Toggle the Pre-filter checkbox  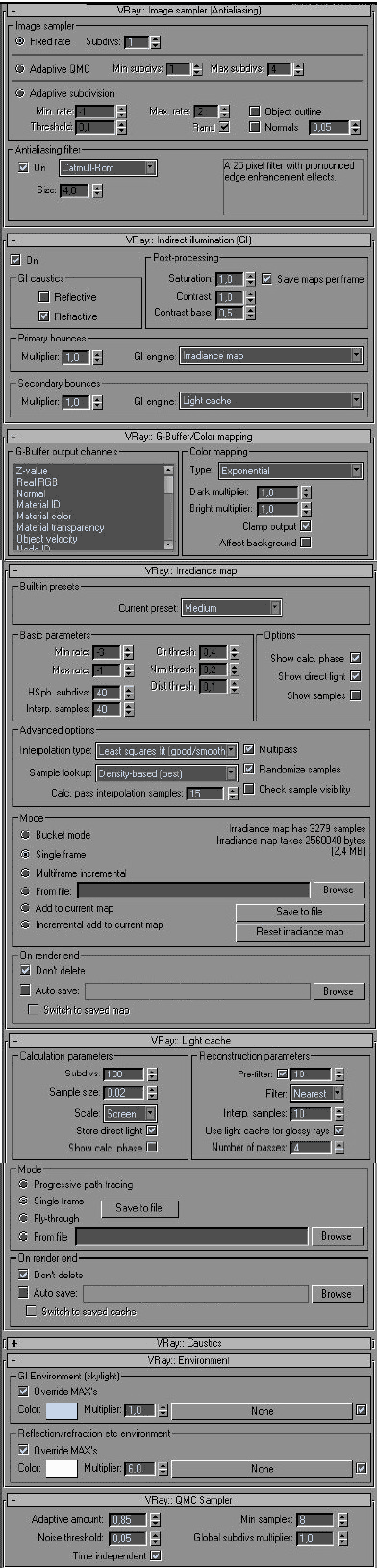(282, 1074)
